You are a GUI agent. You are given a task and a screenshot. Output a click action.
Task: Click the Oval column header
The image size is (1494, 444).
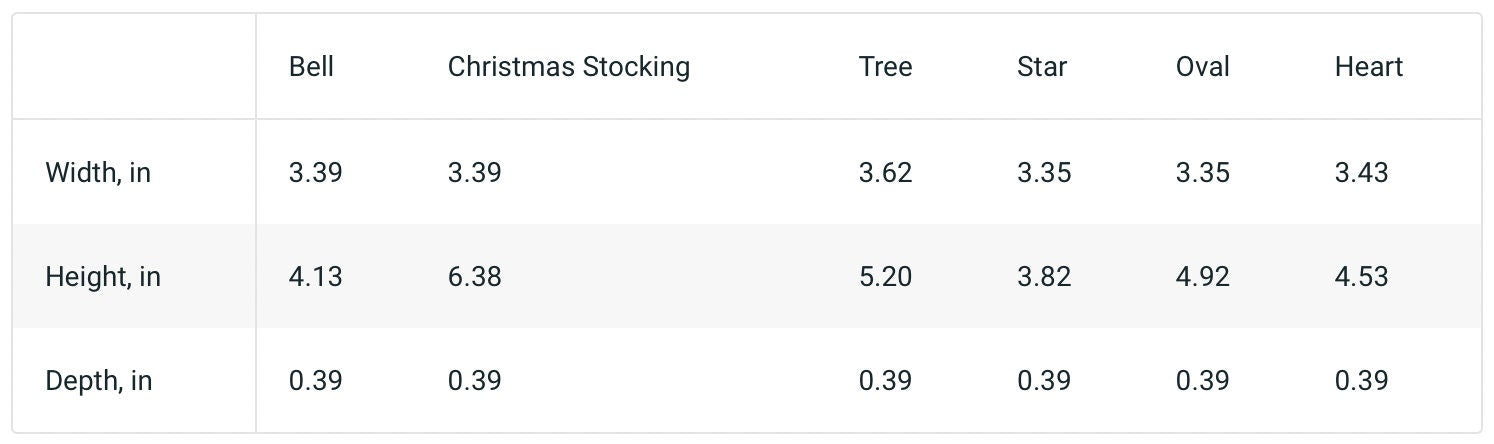(1202, 67)
